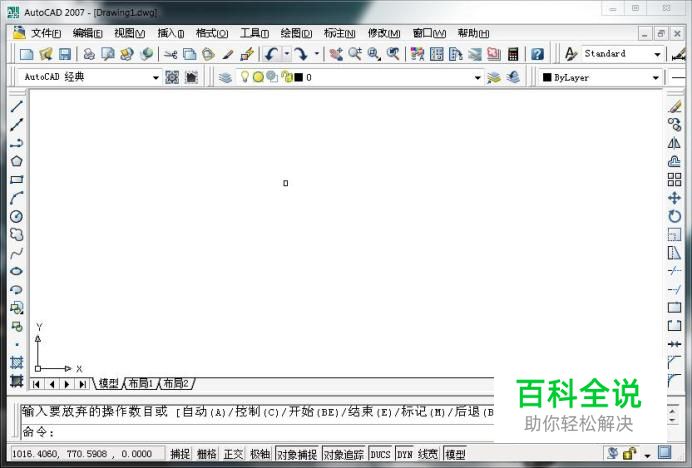The image size is (692, 468).
Task: Open the AutoCAD 经典 workspace dropdown
Action: [x=155, y=78]
